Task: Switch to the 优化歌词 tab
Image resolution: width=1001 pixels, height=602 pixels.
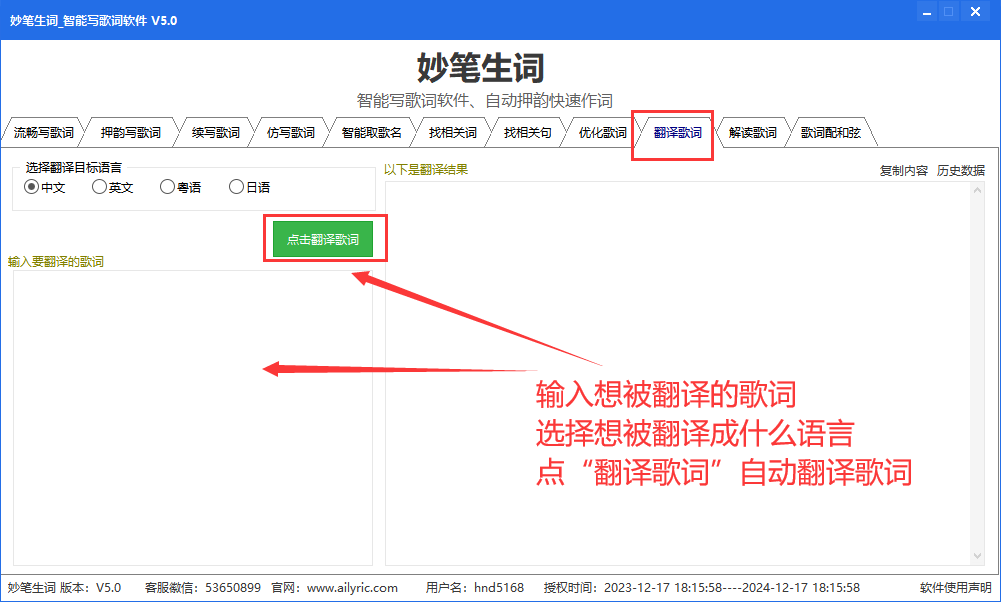Action: pos(602,133)
